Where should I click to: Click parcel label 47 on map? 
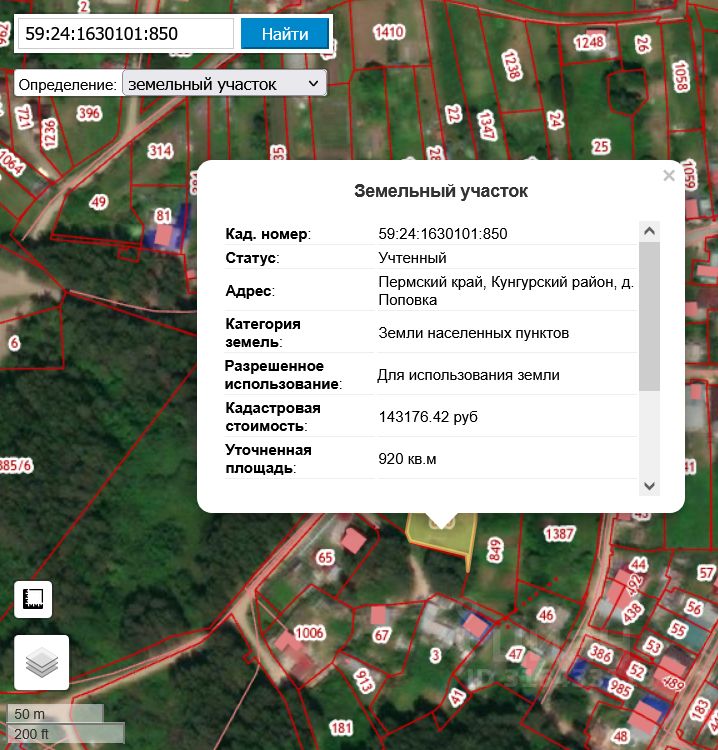515,654
